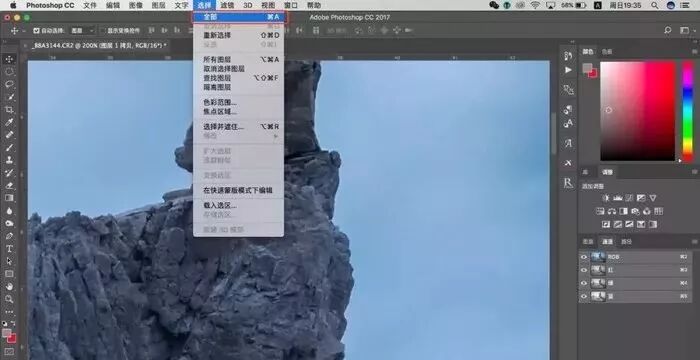The image size is (700, 360).
Task: Choose 载入选区... menu item
Action: pos(238,205)
